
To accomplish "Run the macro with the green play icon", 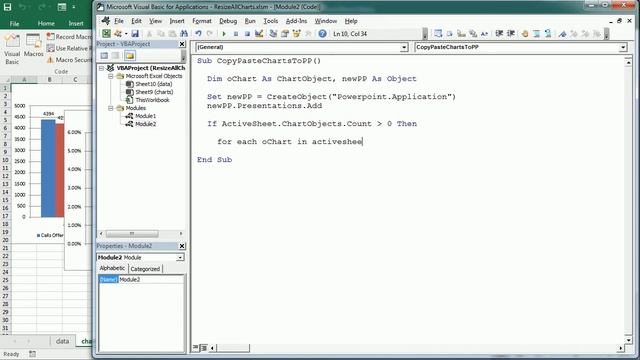I will (x=224, y=34).
